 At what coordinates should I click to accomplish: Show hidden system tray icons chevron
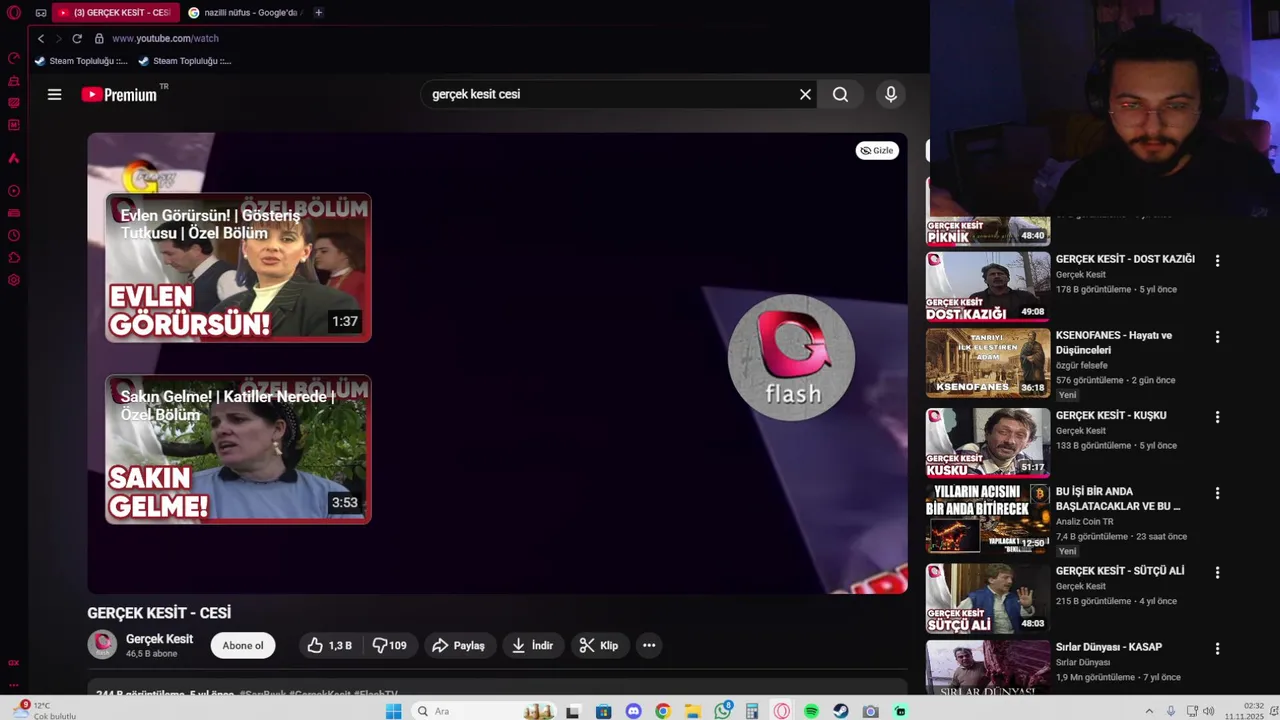[x=1148, y=711]
